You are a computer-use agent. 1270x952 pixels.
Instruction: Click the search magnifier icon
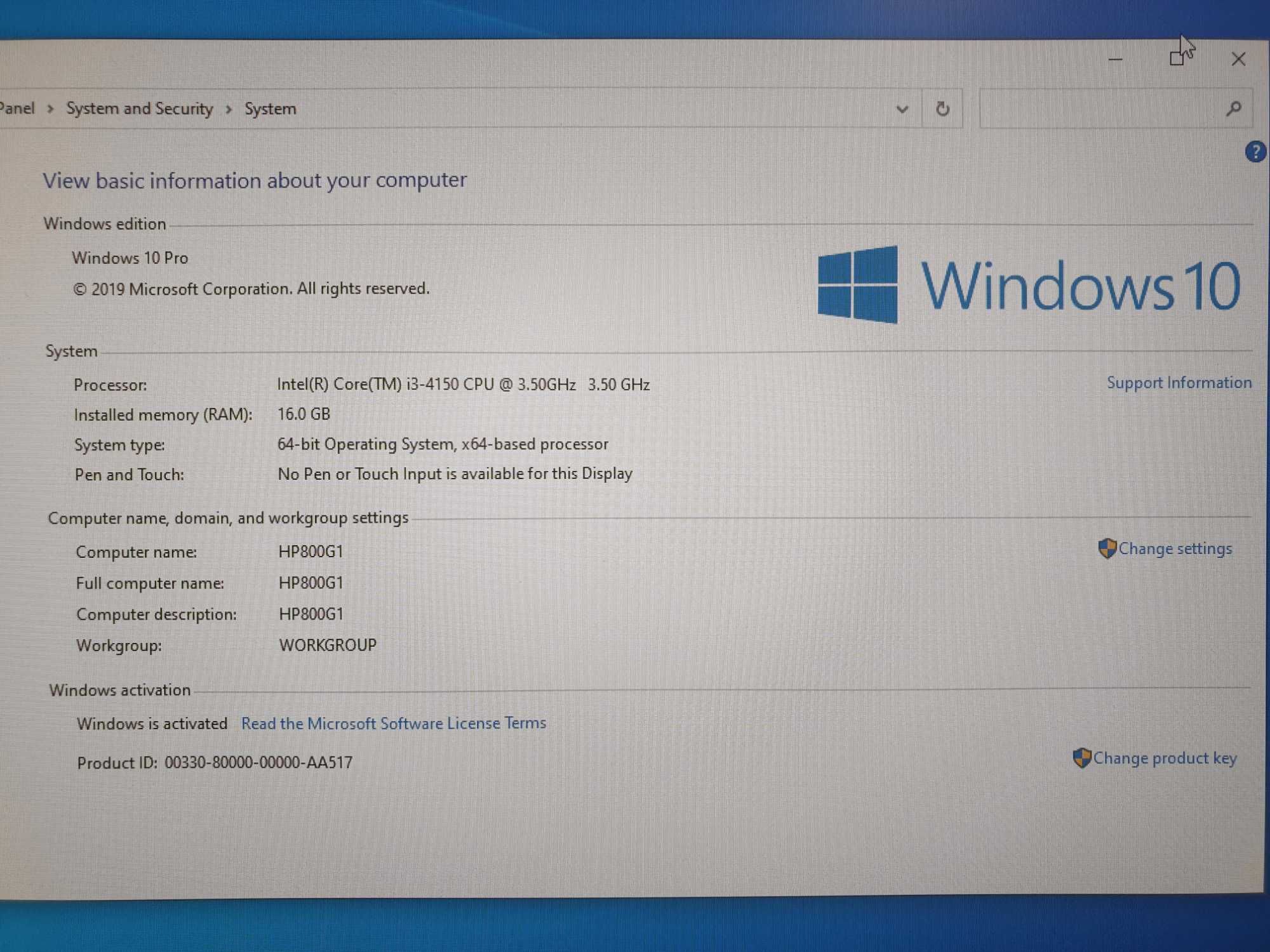(x=1233, y=109)
